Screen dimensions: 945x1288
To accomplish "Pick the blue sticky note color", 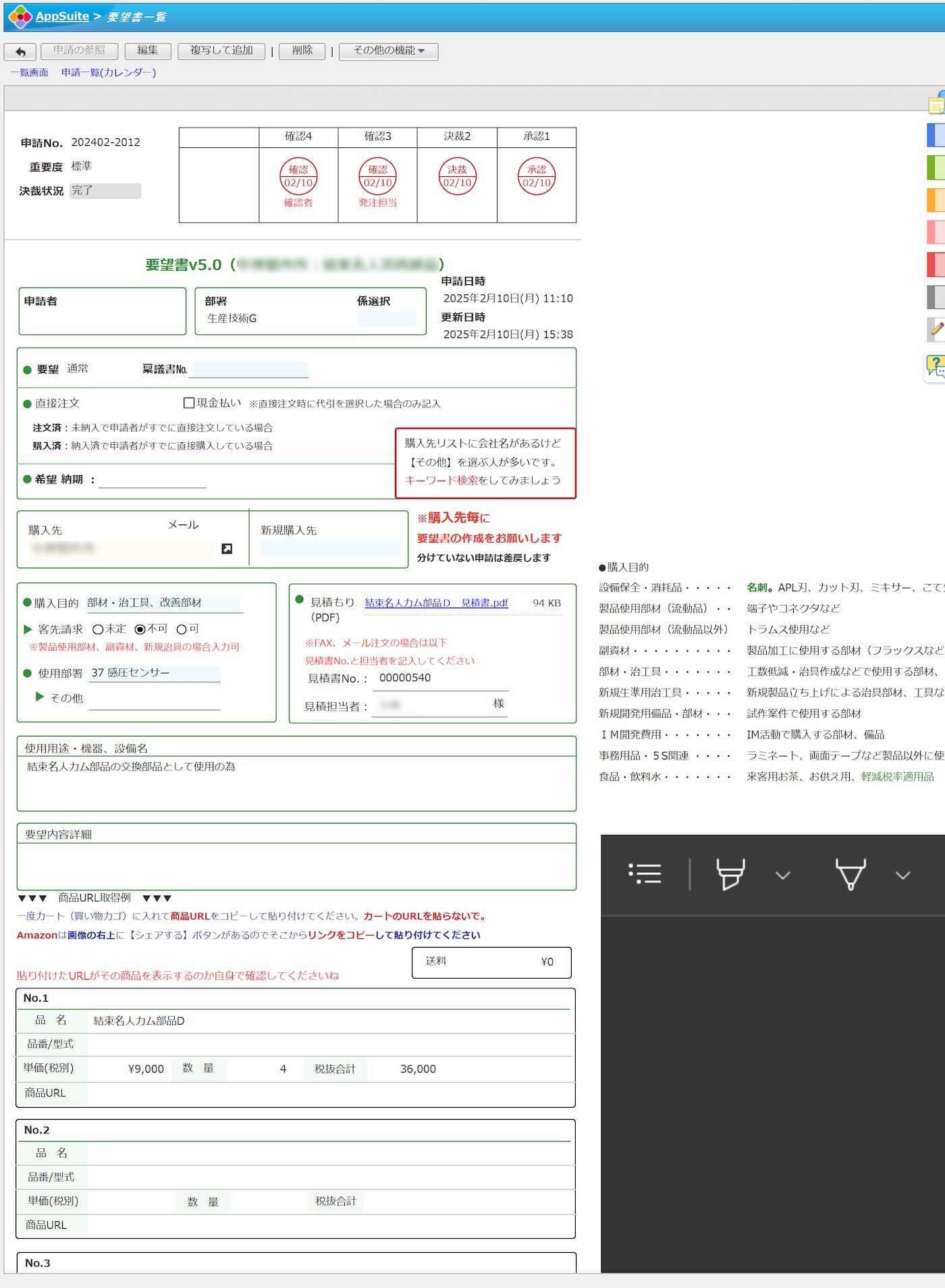I will [x=936, y=135].
